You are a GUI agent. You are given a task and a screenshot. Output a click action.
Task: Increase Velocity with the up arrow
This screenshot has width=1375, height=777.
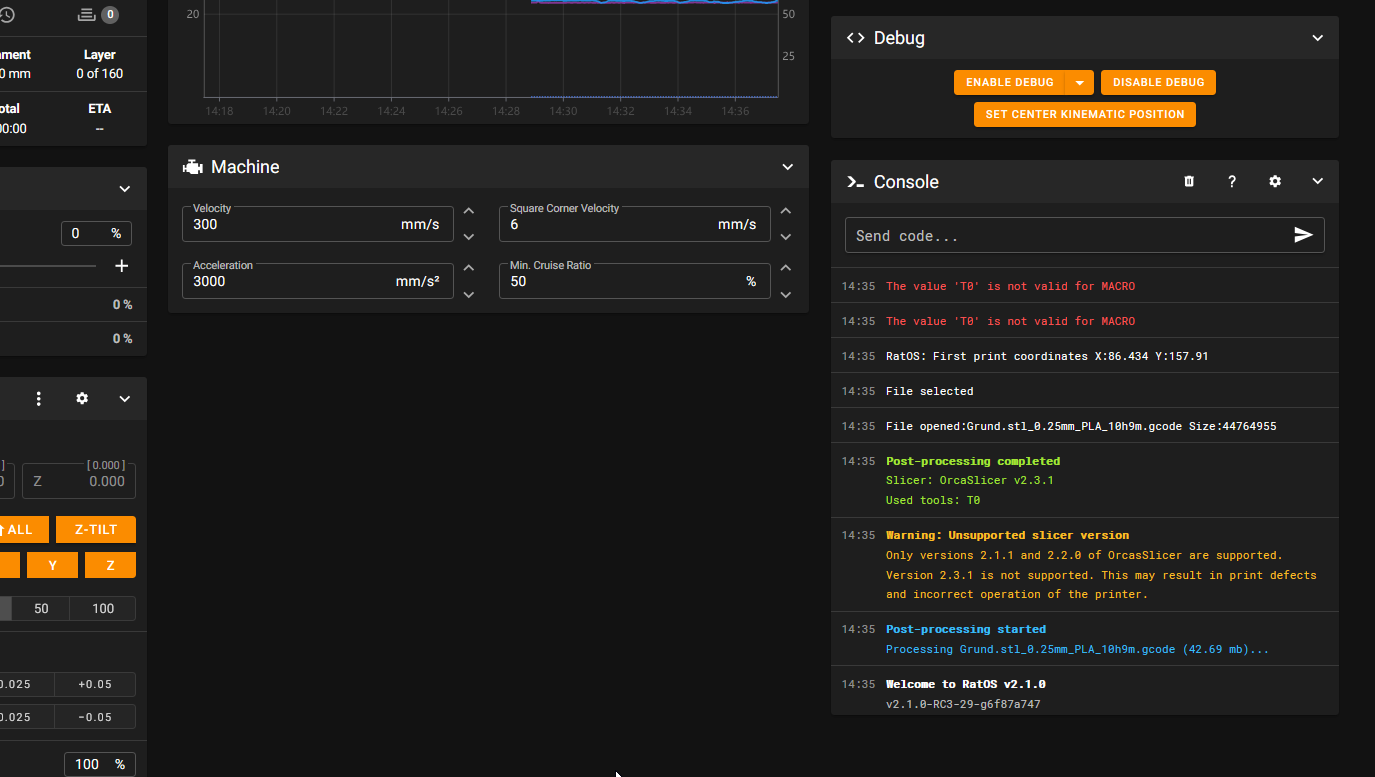click(469, 212)
